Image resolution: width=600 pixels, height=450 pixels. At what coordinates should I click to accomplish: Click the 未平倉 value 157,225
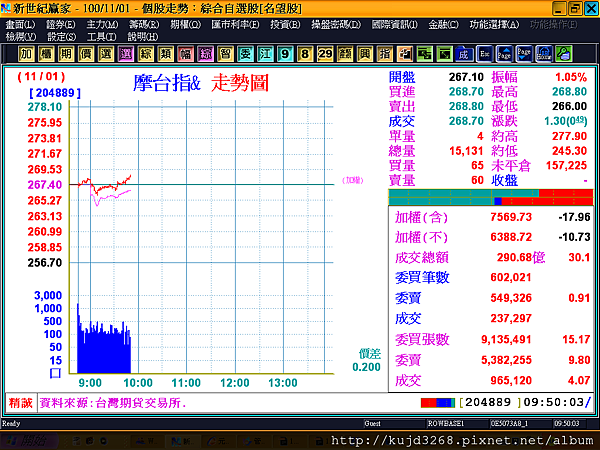click(566, 166)
